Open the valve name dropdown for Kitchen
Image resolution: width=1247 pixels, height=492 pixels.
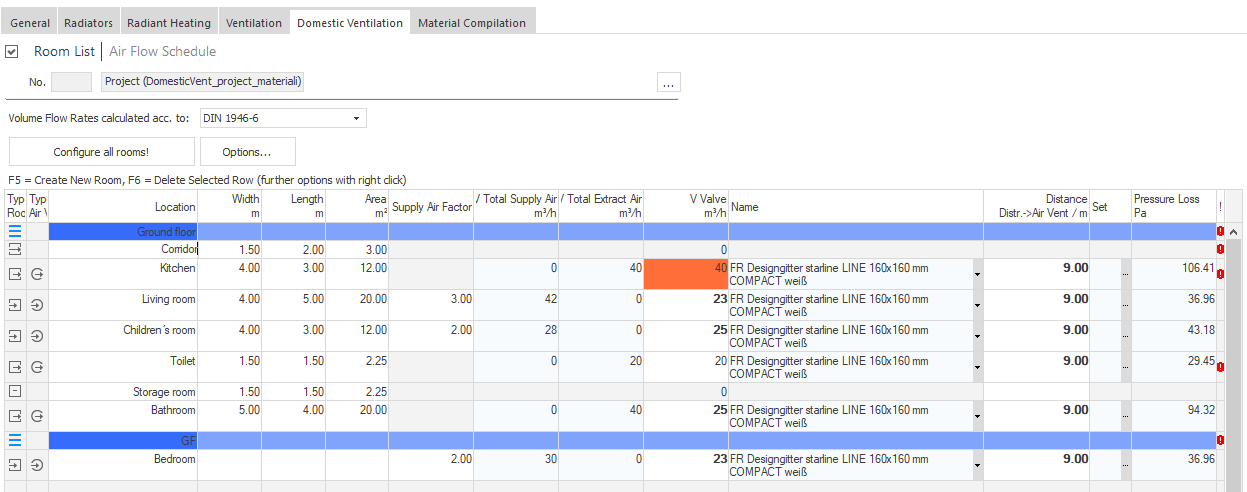click(977, 275)
